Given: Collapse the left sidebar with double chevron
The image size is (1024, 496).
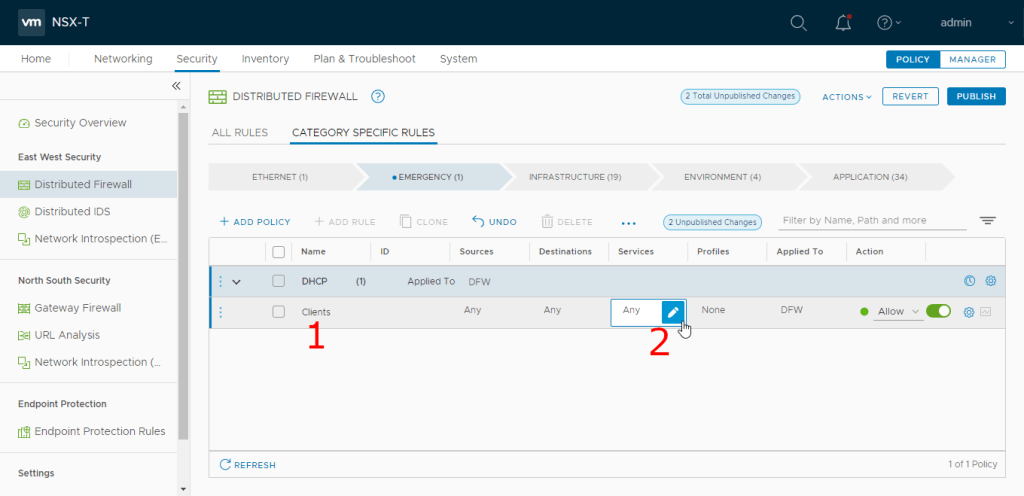Looking at the screenshot, I should coord(176,86).
